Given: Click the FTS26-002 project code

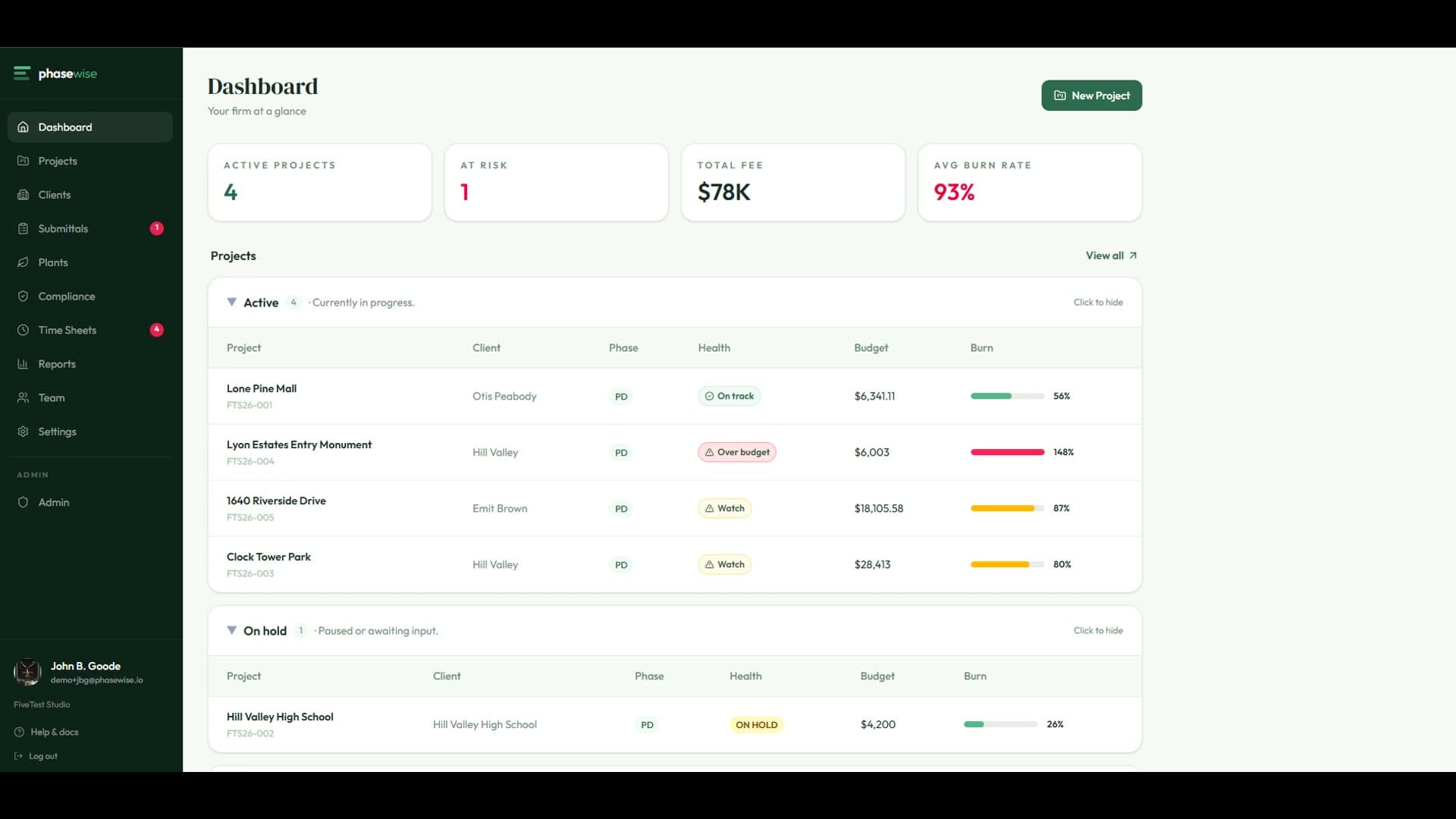Looking at the screenshot, I should [x=250, y=733].
